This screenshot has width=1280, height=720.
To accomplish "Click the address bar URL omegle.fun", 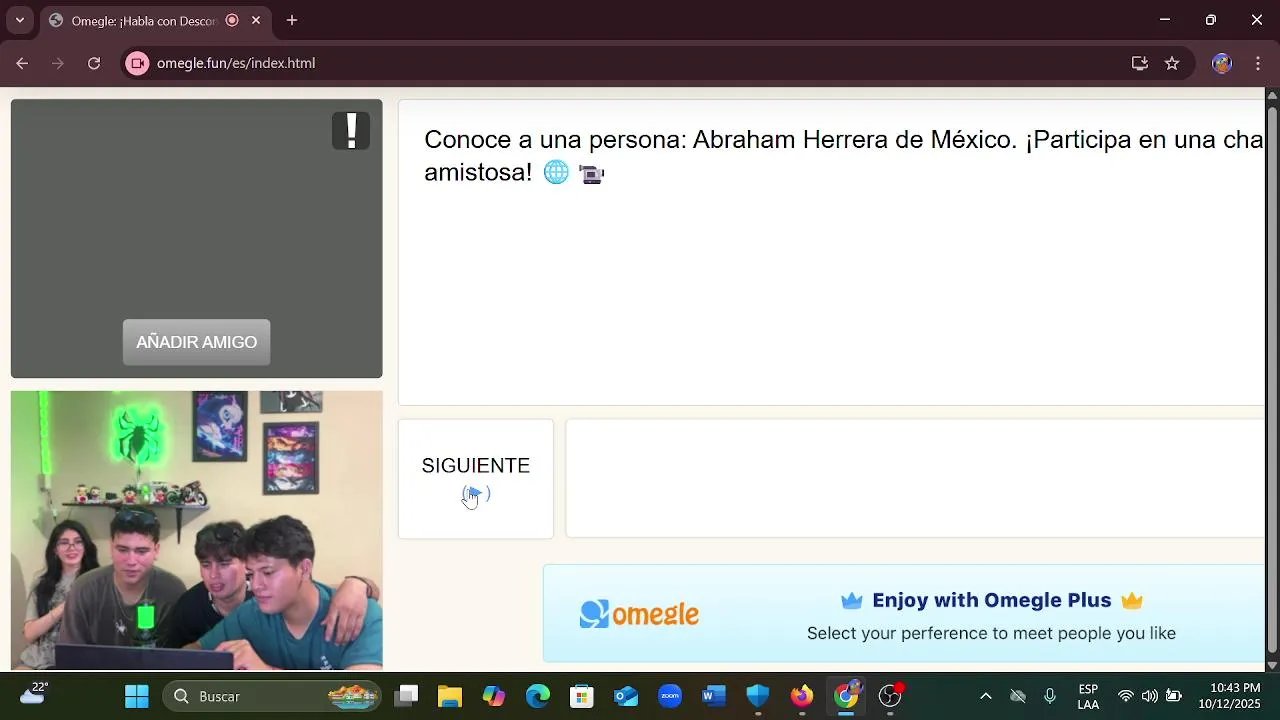I will 236,63.
